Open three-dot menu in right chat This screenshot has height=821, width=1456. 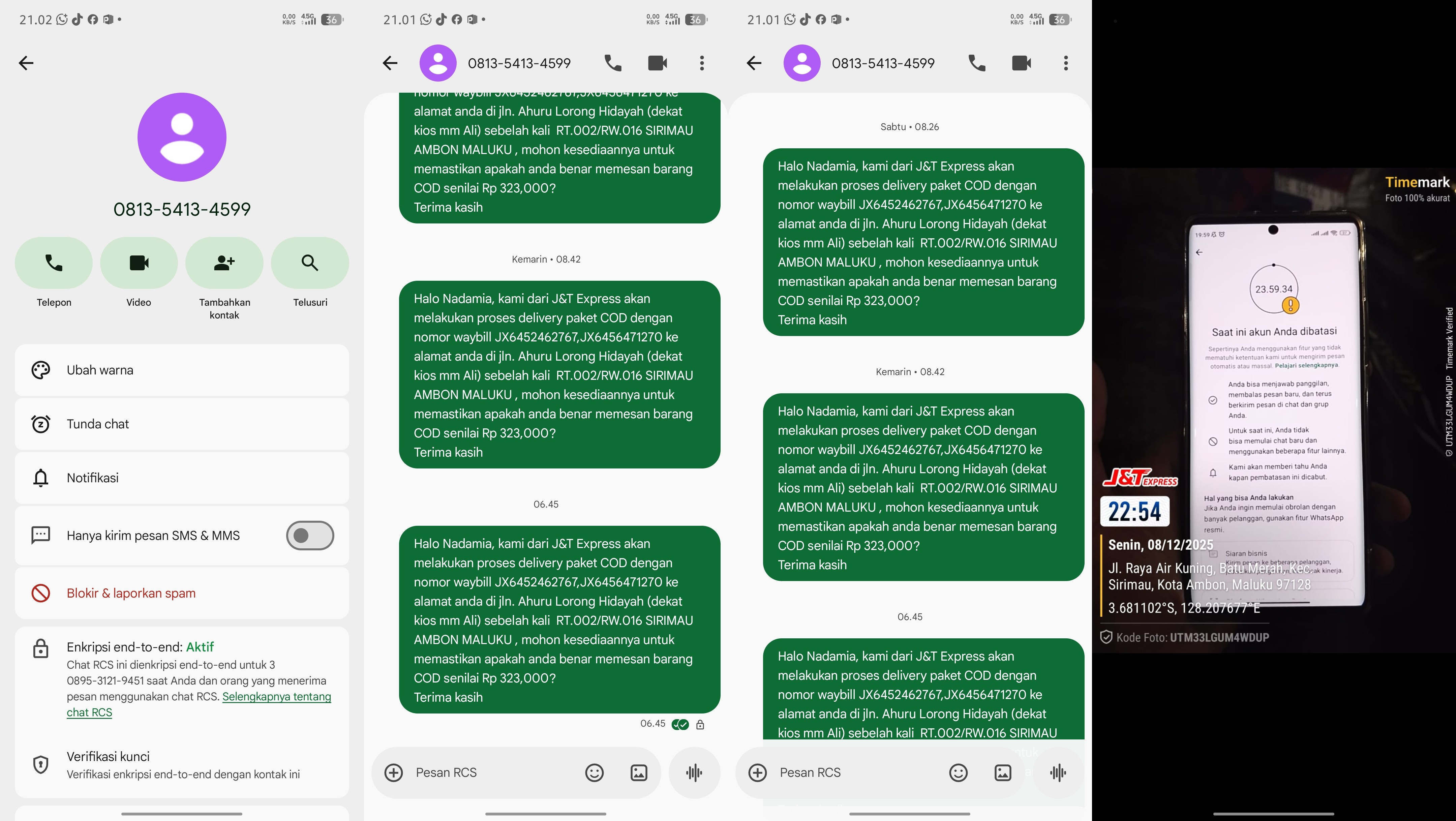tap(1066, 63)
